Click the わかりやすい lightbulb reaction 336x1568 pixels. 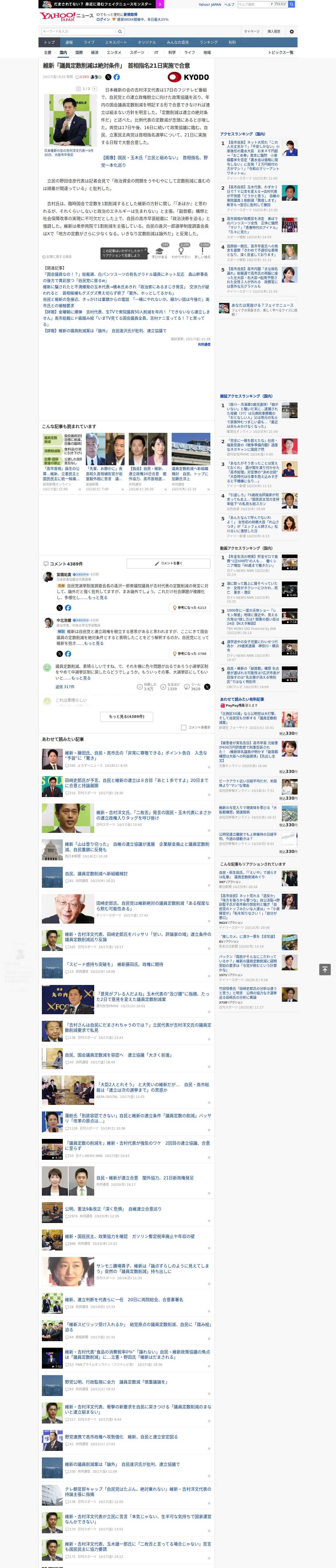(x=181, y=251)
